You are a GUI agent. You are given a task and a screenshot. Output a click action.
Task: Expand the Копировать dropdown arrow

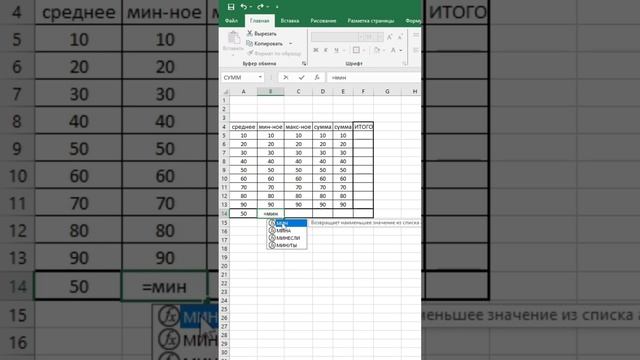pos(291,43)
